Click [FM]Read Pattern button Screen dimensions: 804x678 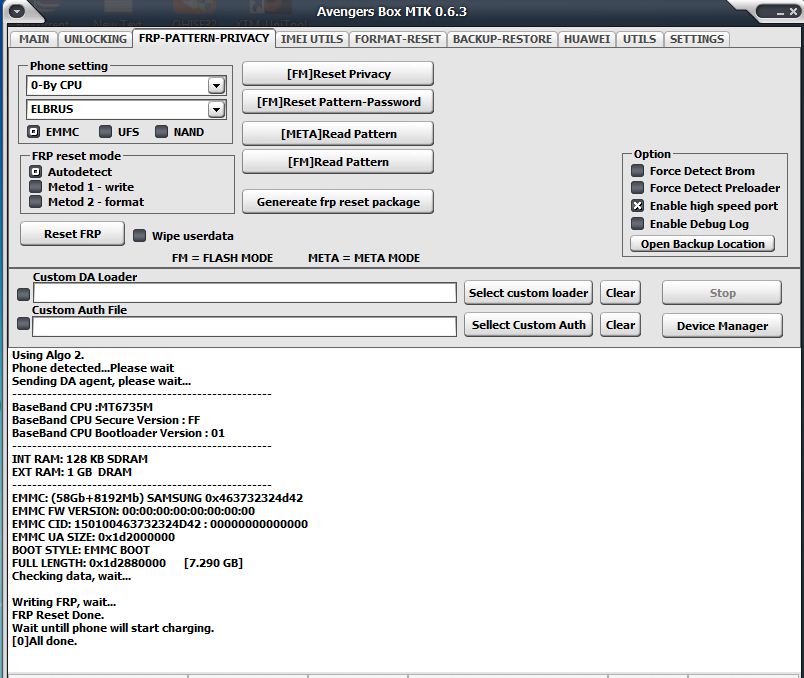click(338, 162)
